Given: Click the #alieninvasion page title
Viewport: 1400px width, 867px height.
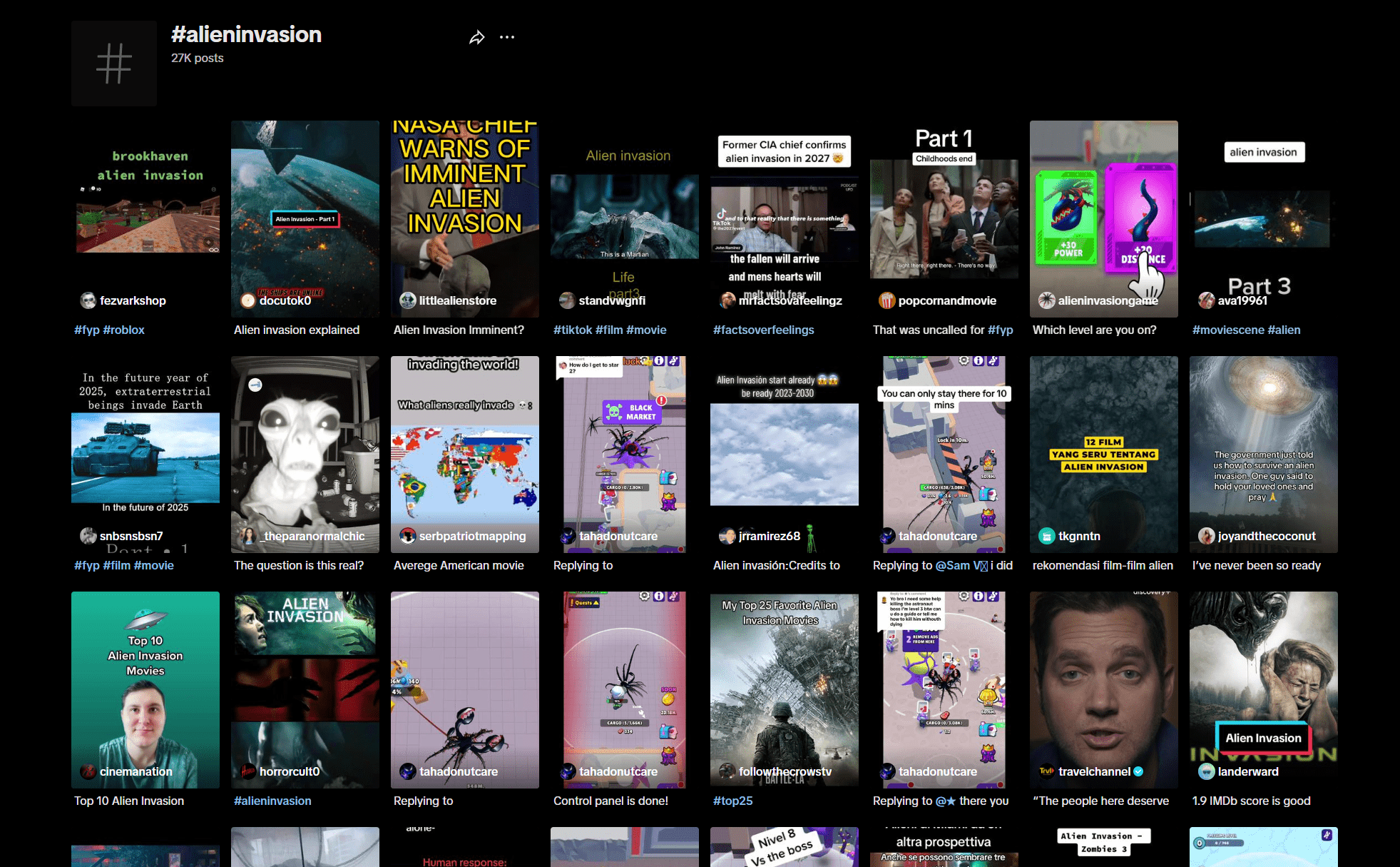Looking at the screenshot, I should click(x=246, y=34).
